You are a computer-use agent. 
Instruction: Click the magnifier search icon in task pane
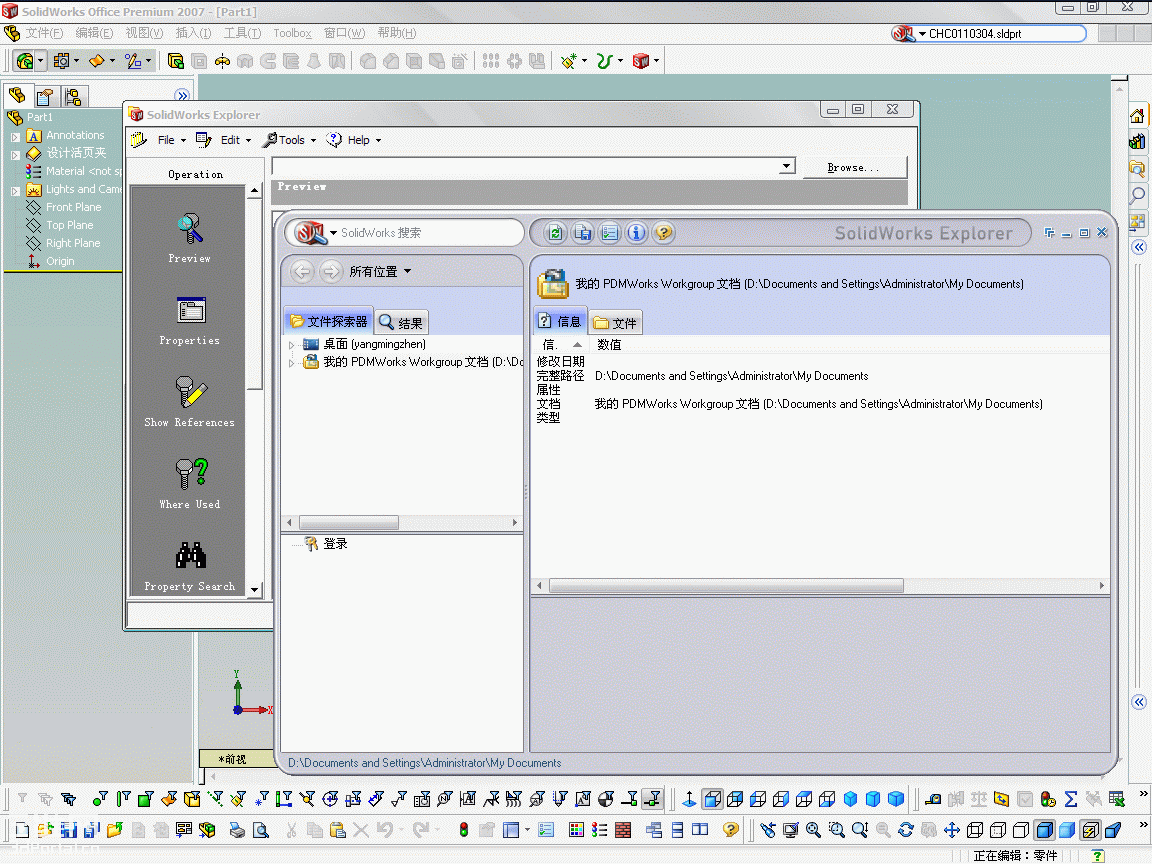pyautogui.click(x=1137, y=195)
